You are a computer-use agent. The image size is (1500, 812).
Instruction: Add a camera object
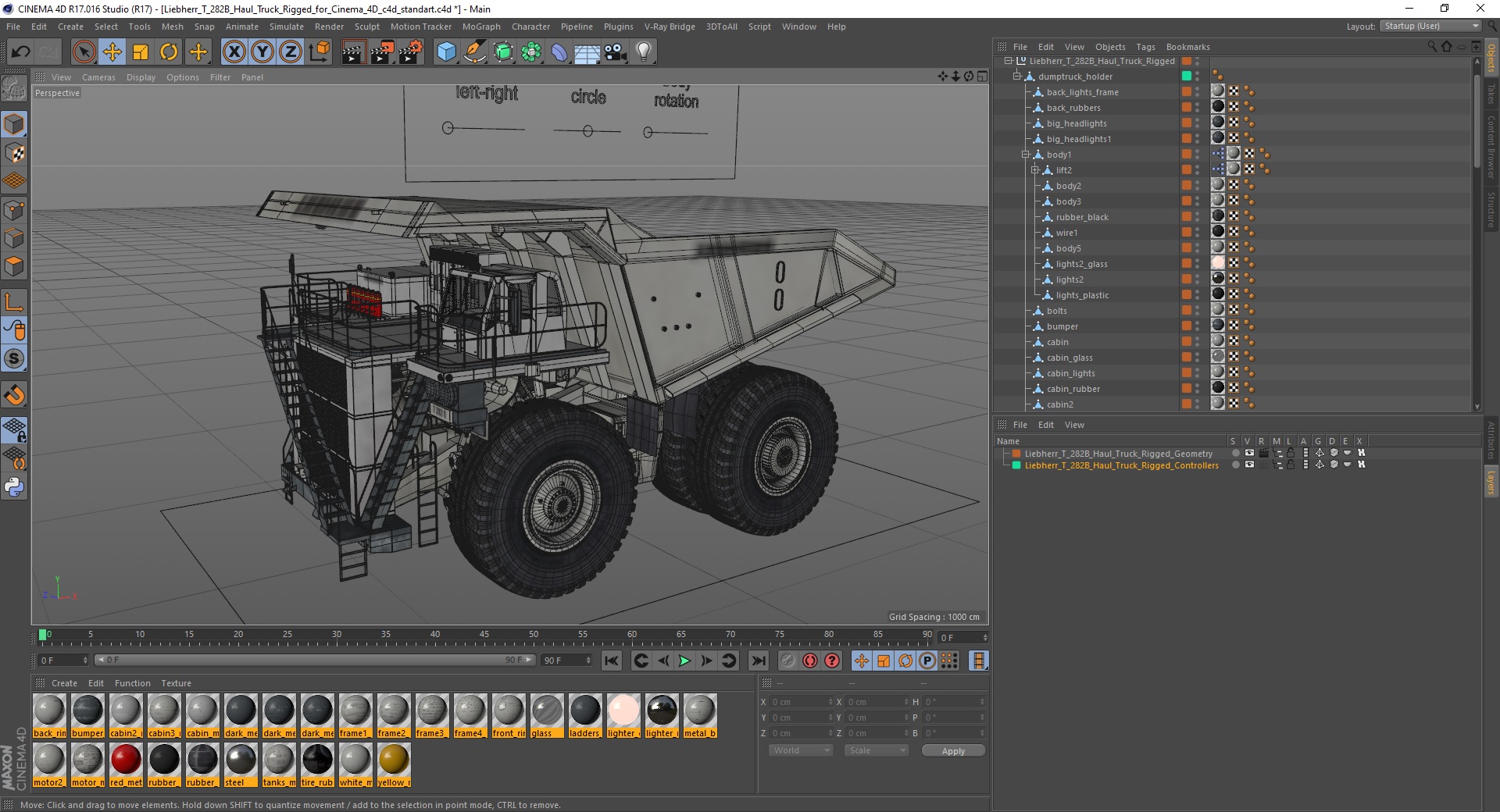pyautogui.click(x=616, y=52)
